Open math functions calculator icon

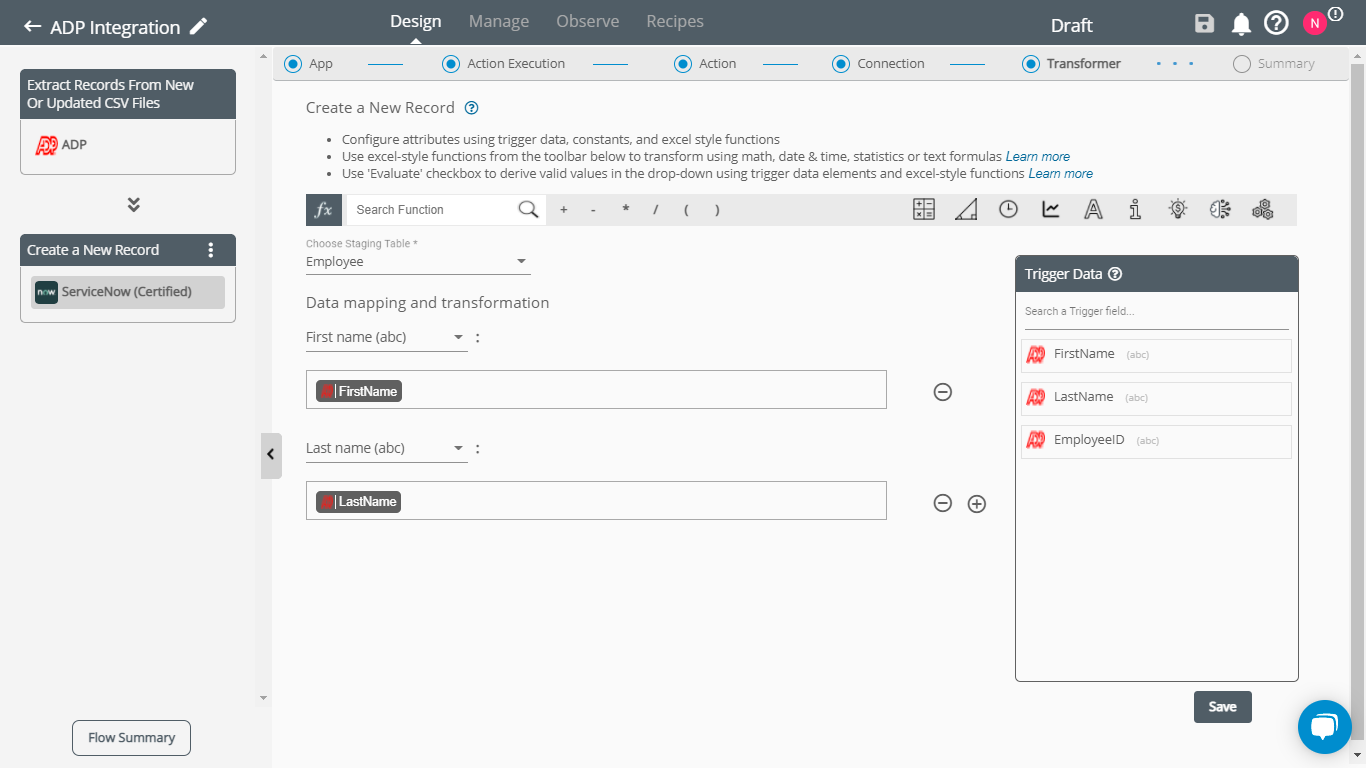point(924,209)
